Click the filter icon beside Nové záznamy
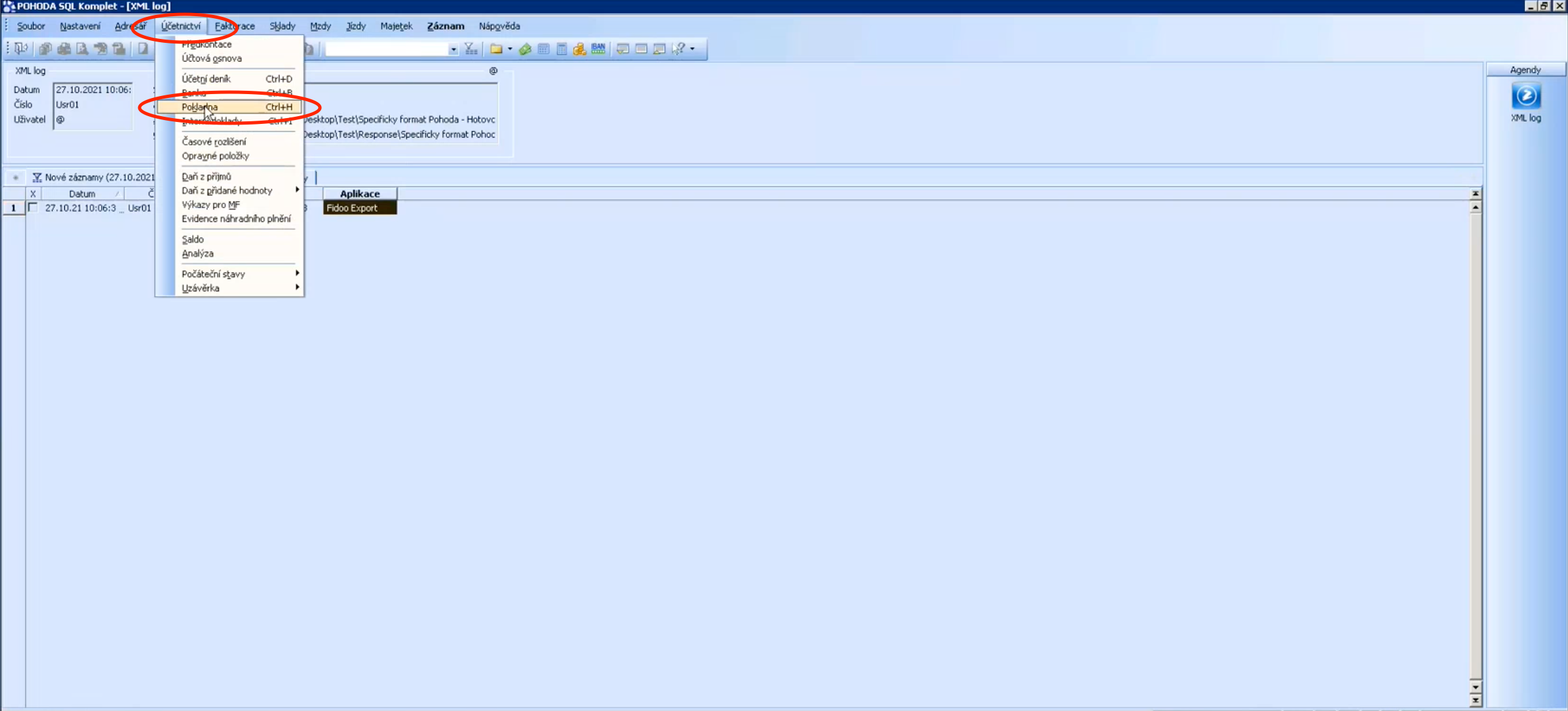Viewport: 1568px width, 711px height. click(x=37, y=177)
